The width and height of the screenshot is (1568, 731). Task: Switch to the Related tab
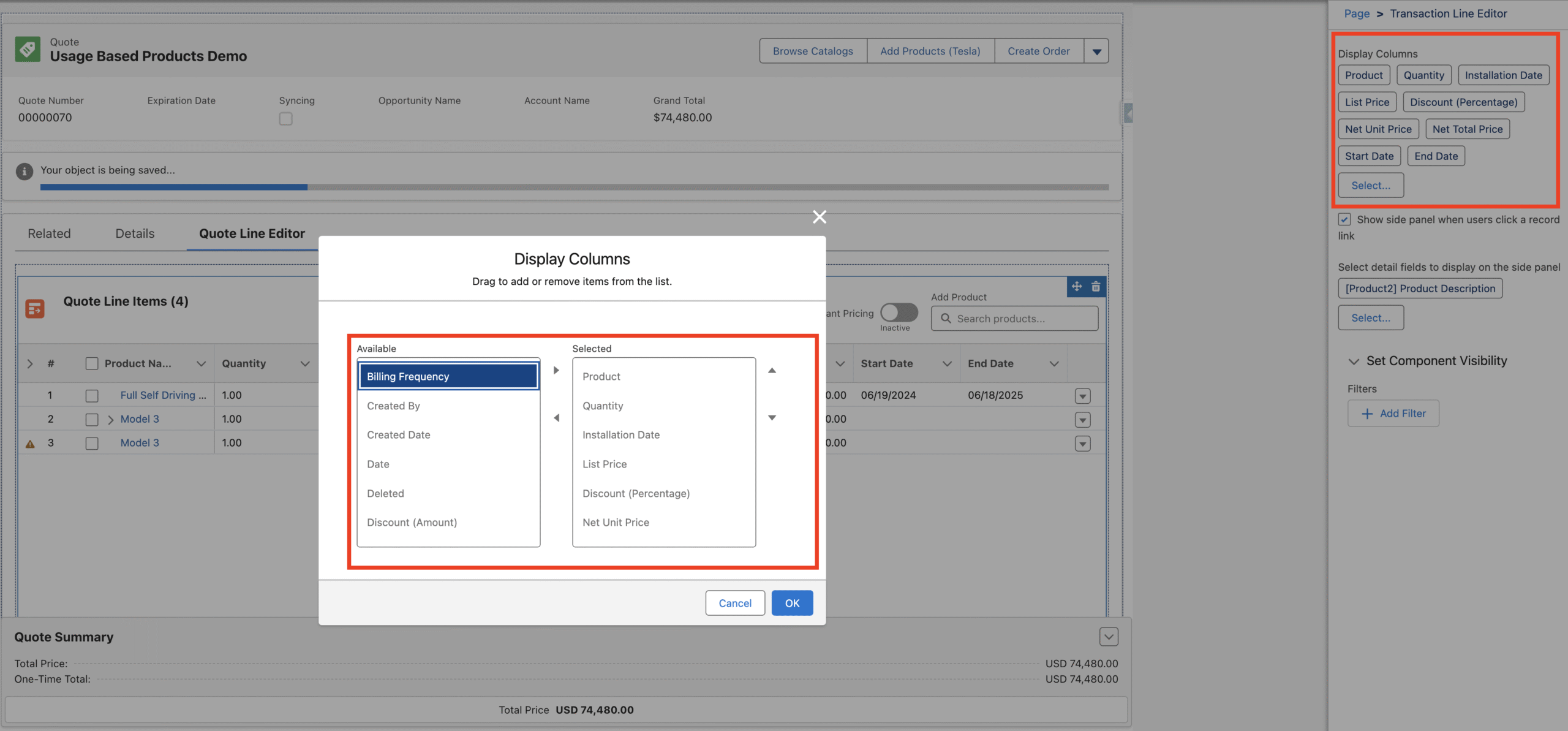tap(49, 233)
